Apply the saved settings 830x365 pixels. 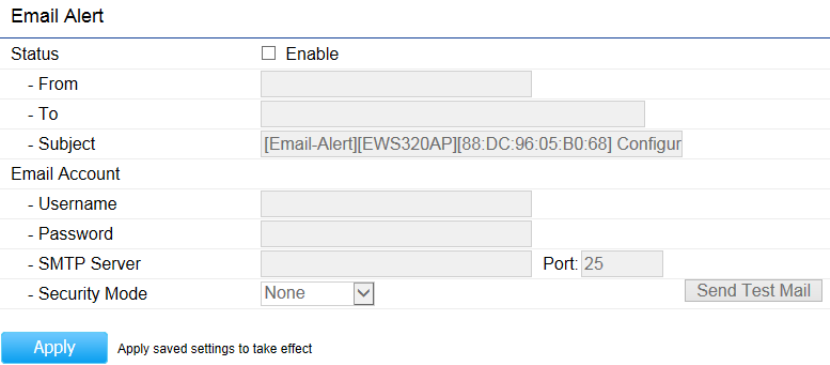54,348
